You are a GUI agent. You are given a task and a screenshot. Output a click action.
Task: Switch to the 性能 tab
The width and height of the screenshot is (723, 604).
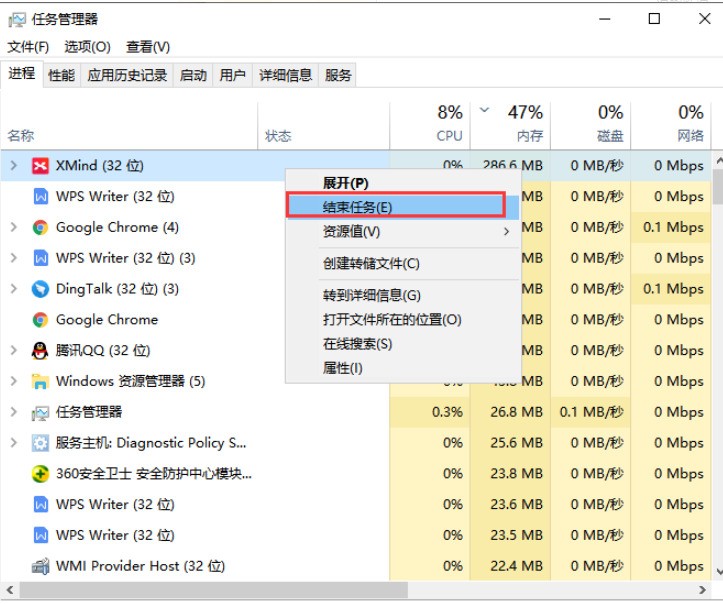61,75
